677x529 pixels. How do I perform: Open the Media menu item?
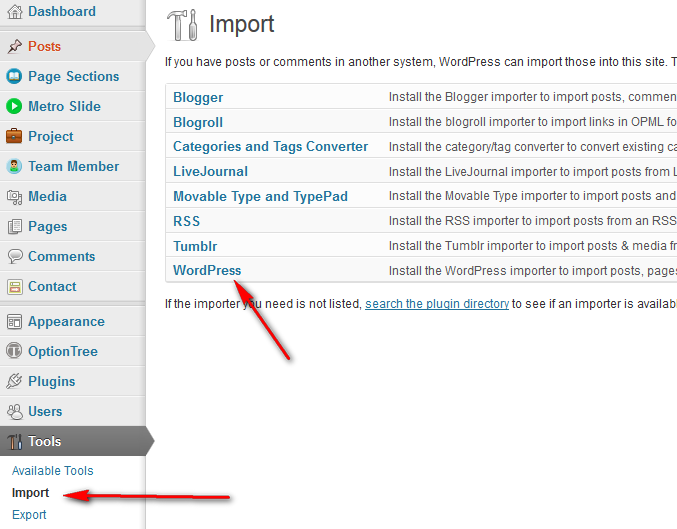pyautogui.click(x=47, y=196)
